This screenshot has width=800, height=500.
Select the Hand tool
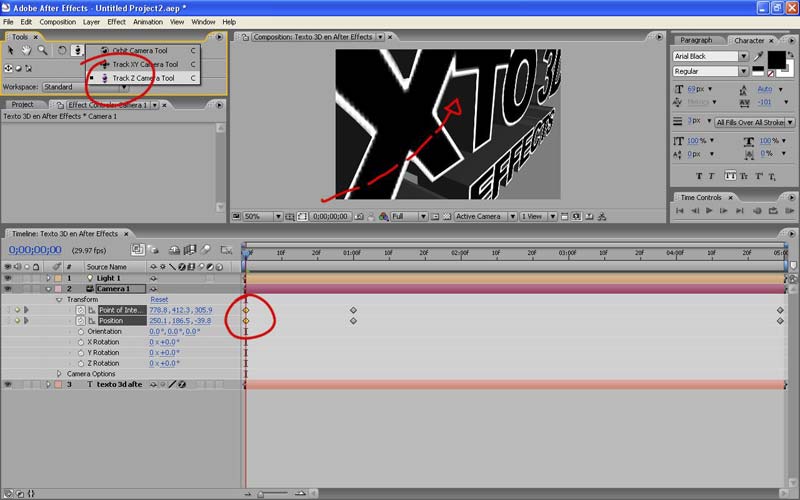(x=26, y=50)
